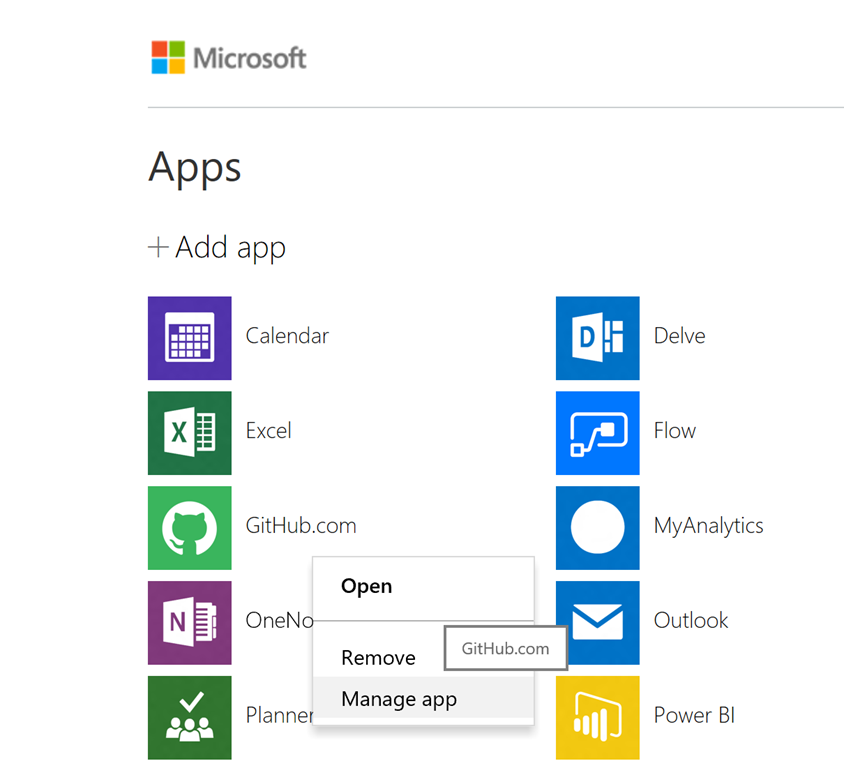Select the MyAnalytics circle tile icon
The width and height of the screenshot is (844, 768).
pyautogui.click(x=597, y=527)
